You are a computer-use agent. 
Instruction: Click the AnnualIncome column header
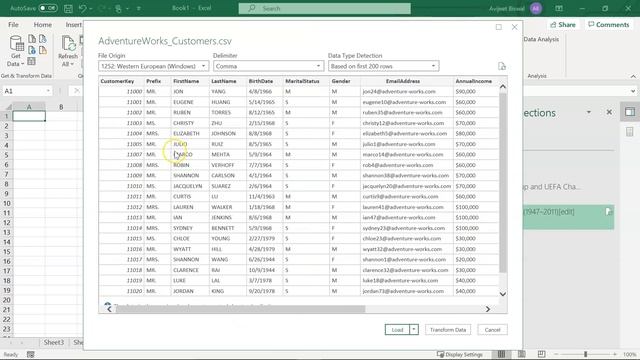point(476,81)
